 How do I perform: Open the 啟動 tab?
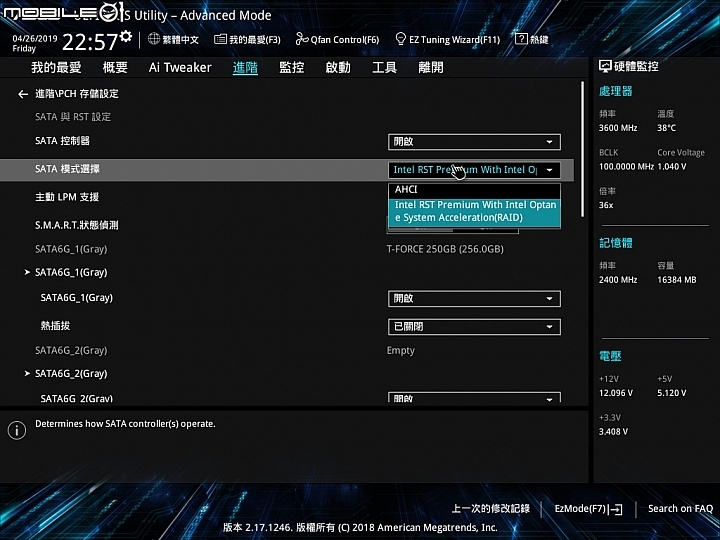(x=338, y=68)
